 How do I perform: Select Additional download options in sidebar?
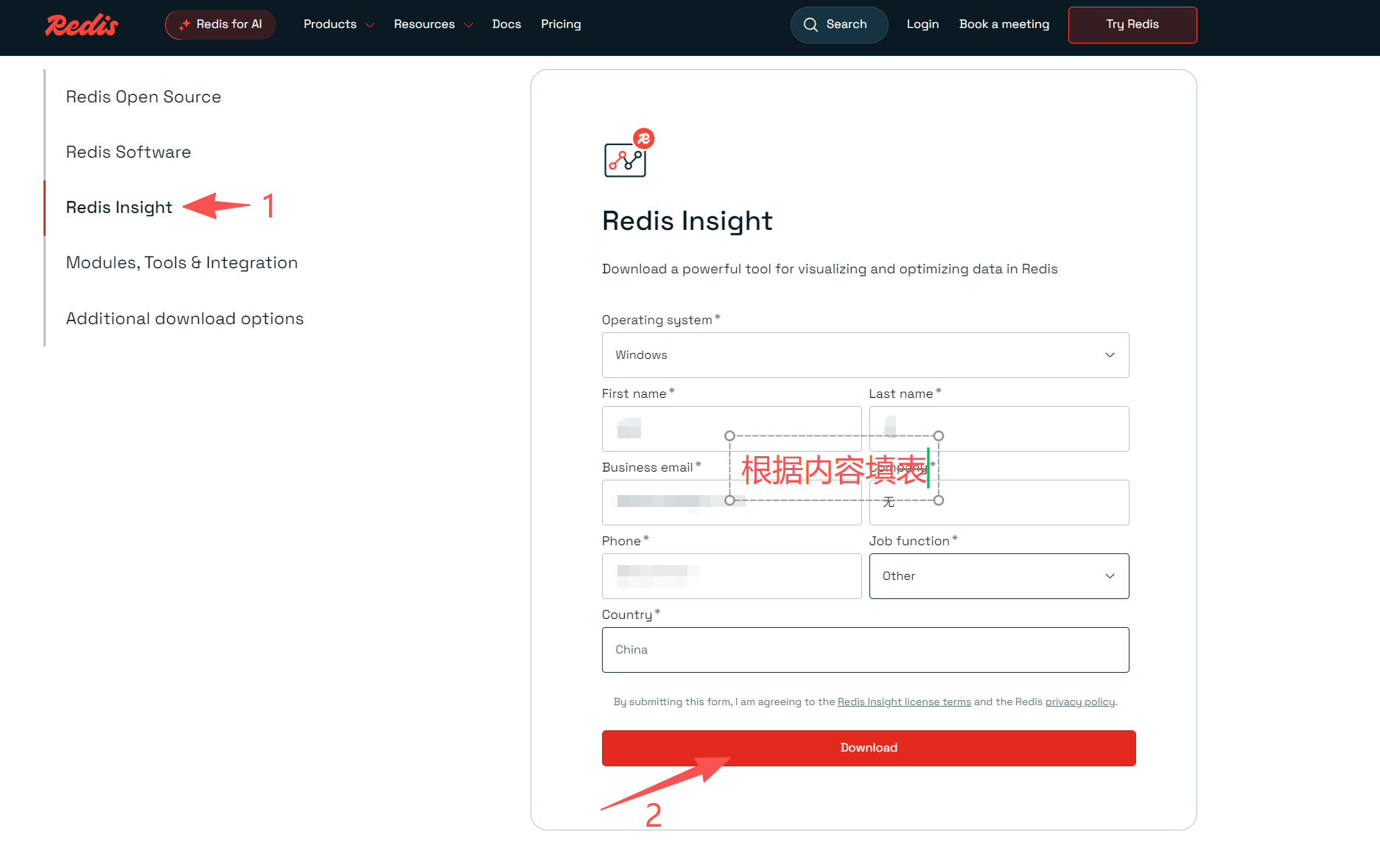[x=185, y=318]
